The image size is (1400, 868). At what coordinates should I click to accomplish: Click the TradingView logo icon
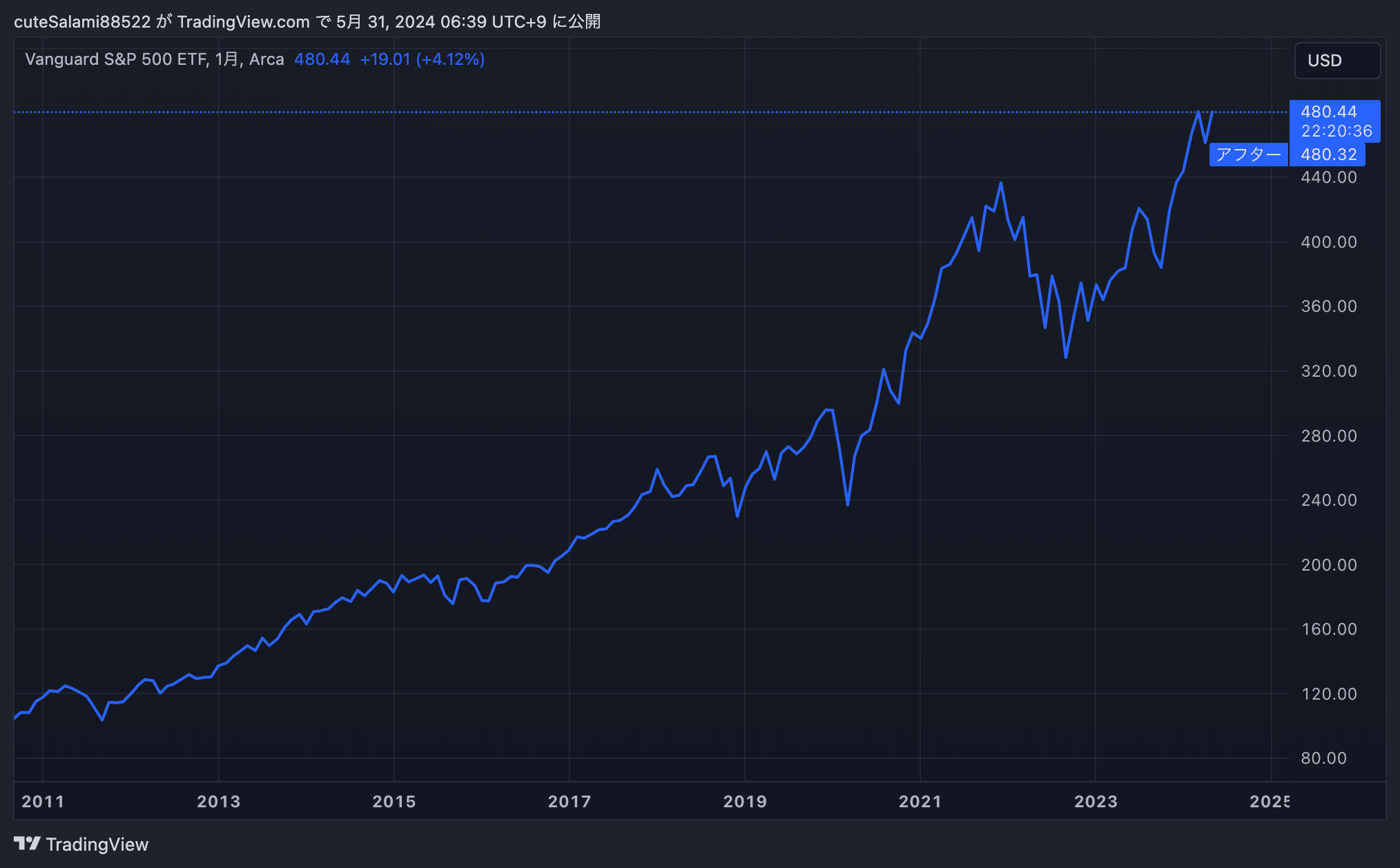[x=28, y=843]
